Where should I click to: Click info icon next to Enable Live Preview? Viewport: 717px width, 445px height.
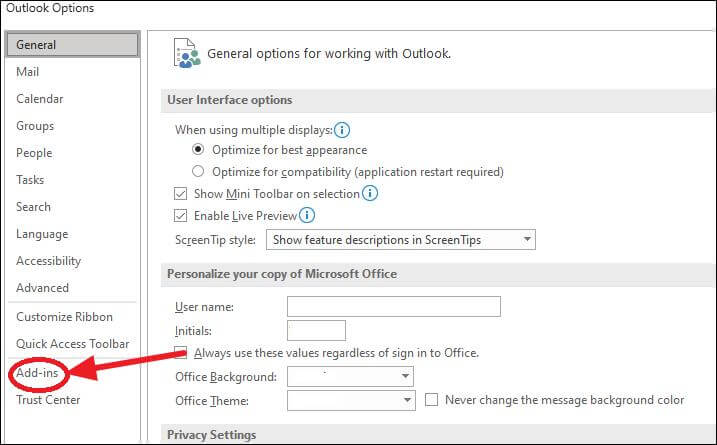pos(307,215)
